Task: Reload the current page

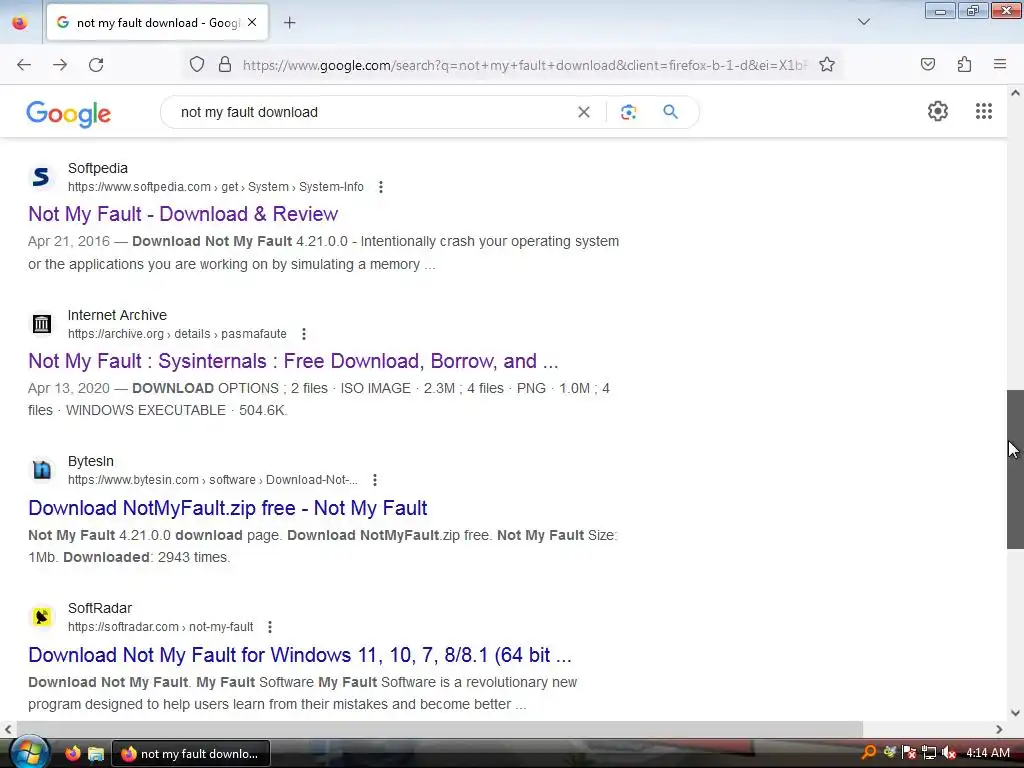Action: pyautogui.click(x=96, y=65)
